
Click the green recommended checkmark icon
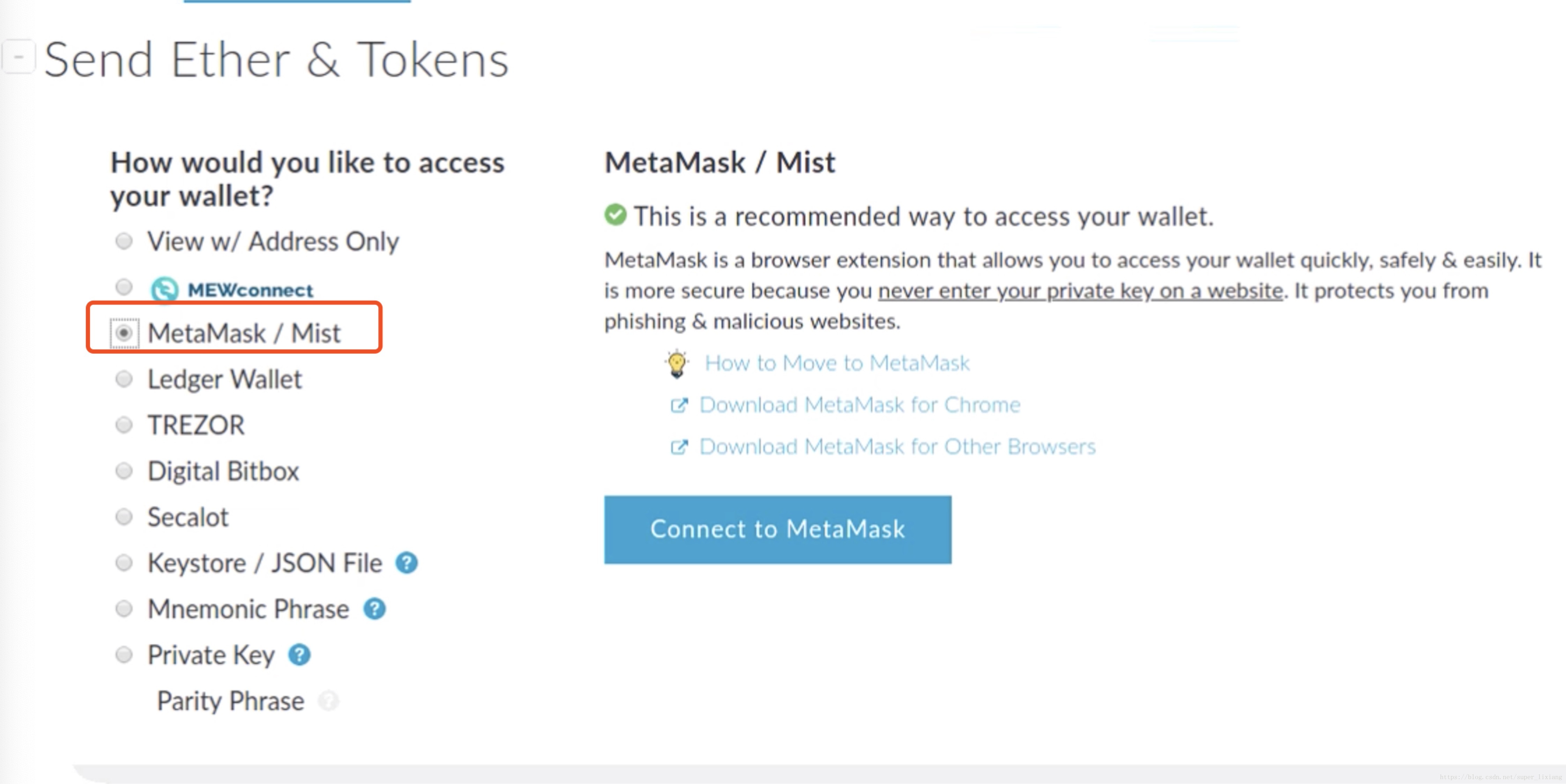[x=615, y=214]
